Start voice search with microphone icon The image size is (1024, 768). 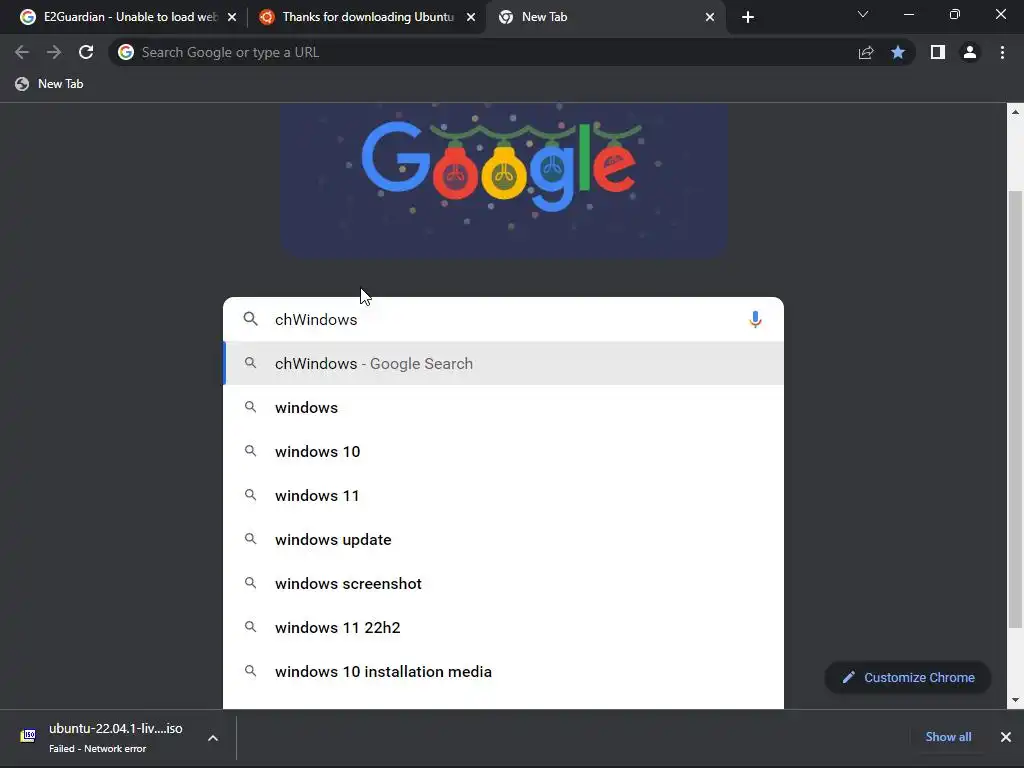(x=755, y=319)
